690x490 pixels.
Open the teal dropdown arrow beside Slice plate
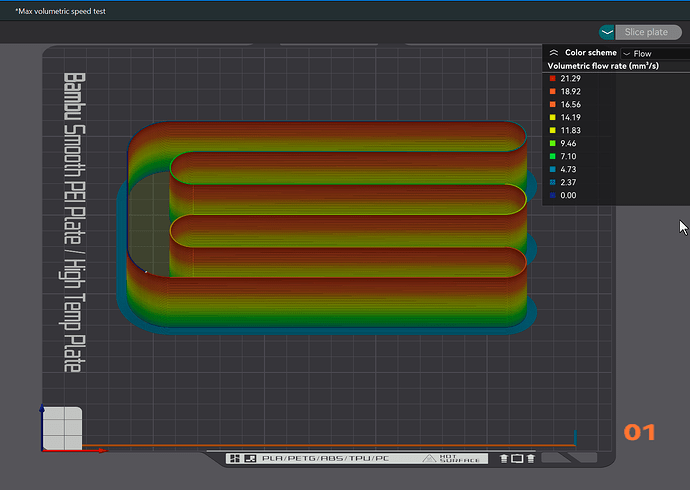click(607, 32)
